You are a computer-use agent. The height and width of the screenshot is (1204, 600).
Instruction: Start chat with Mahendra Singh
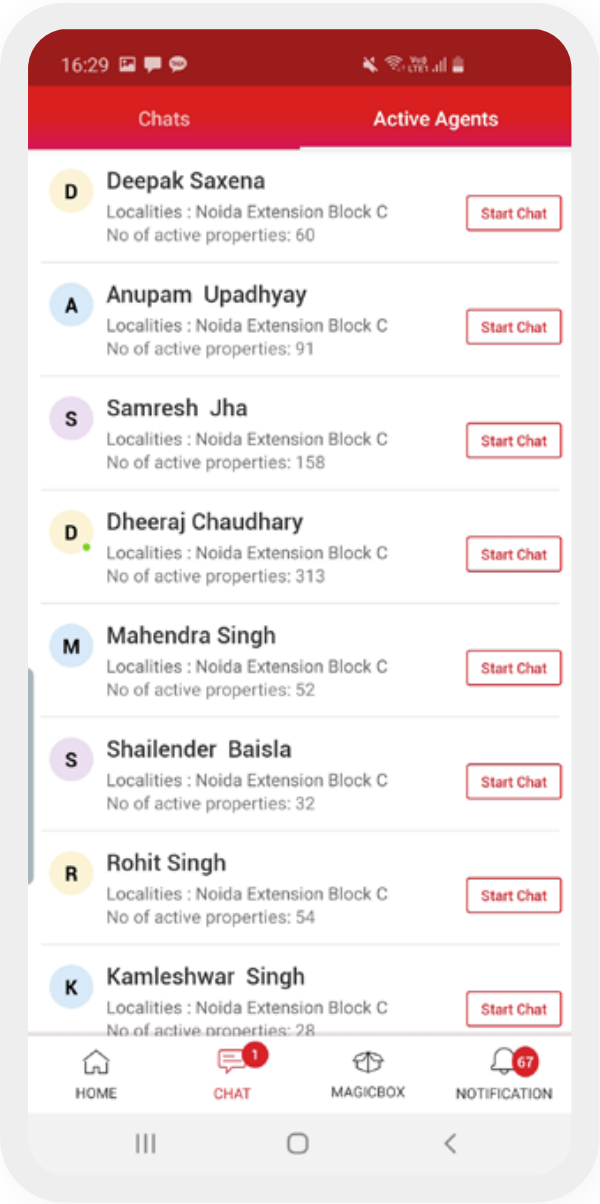click(514, 668)
